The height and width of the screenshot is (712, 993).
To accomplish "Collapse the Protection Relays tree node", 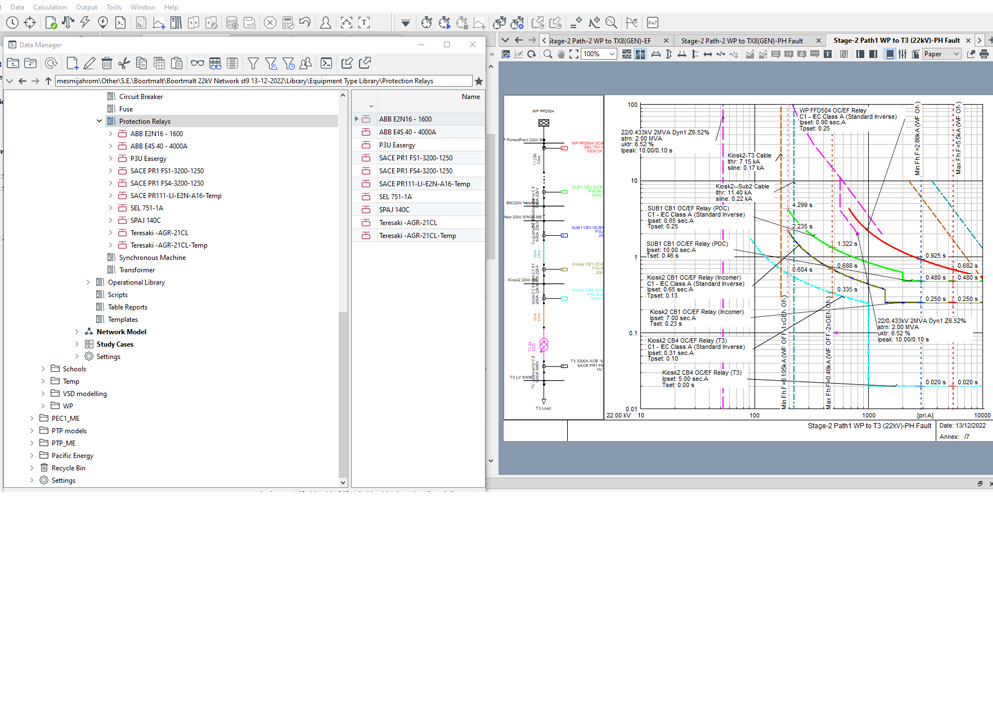I will pos(99,121).
